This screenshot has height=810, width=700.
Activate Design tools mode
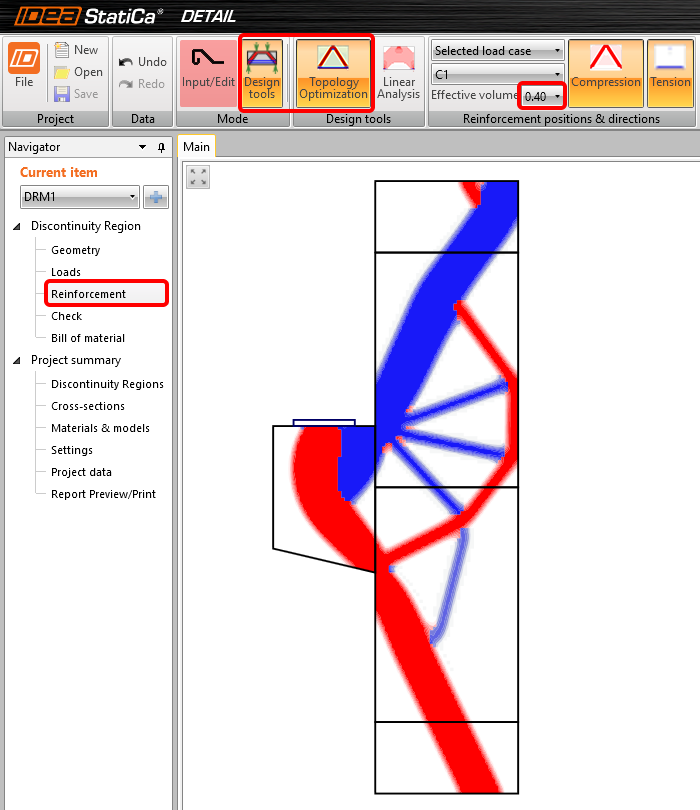point(262,73)
